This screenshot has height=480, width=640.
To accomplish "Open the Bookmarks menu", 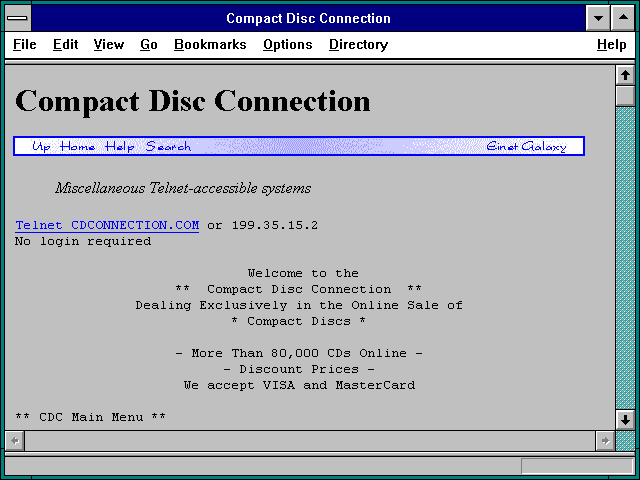I will 210,44.
